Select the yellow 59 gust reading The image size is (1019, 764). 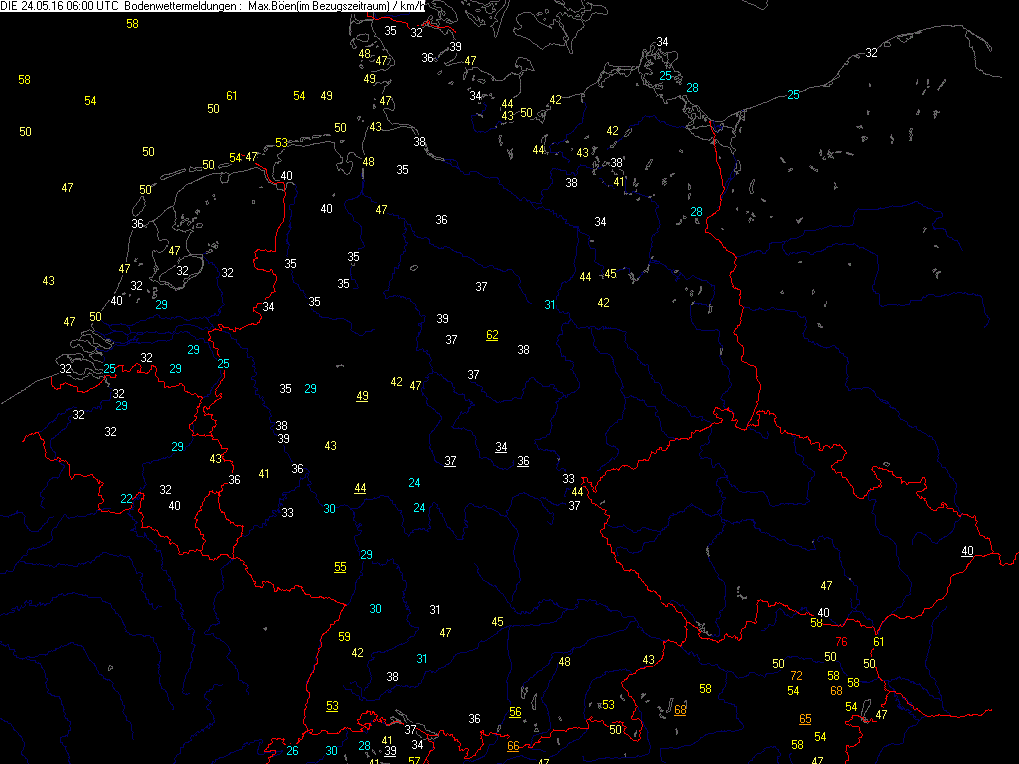[345, 637]
